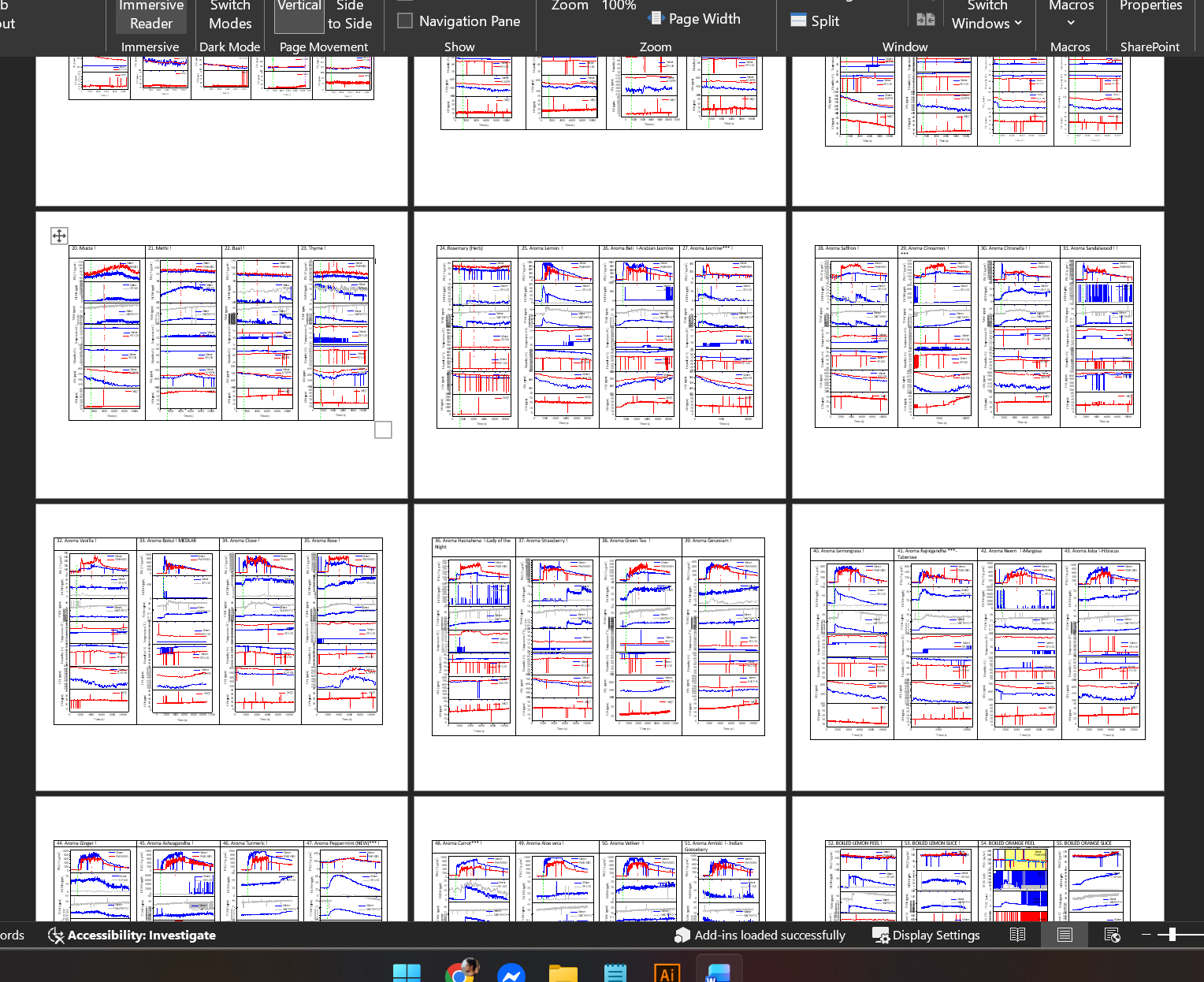1204x982 pixels.
Task: Open Immersive Reader view
Action: [x=150, y=16]
